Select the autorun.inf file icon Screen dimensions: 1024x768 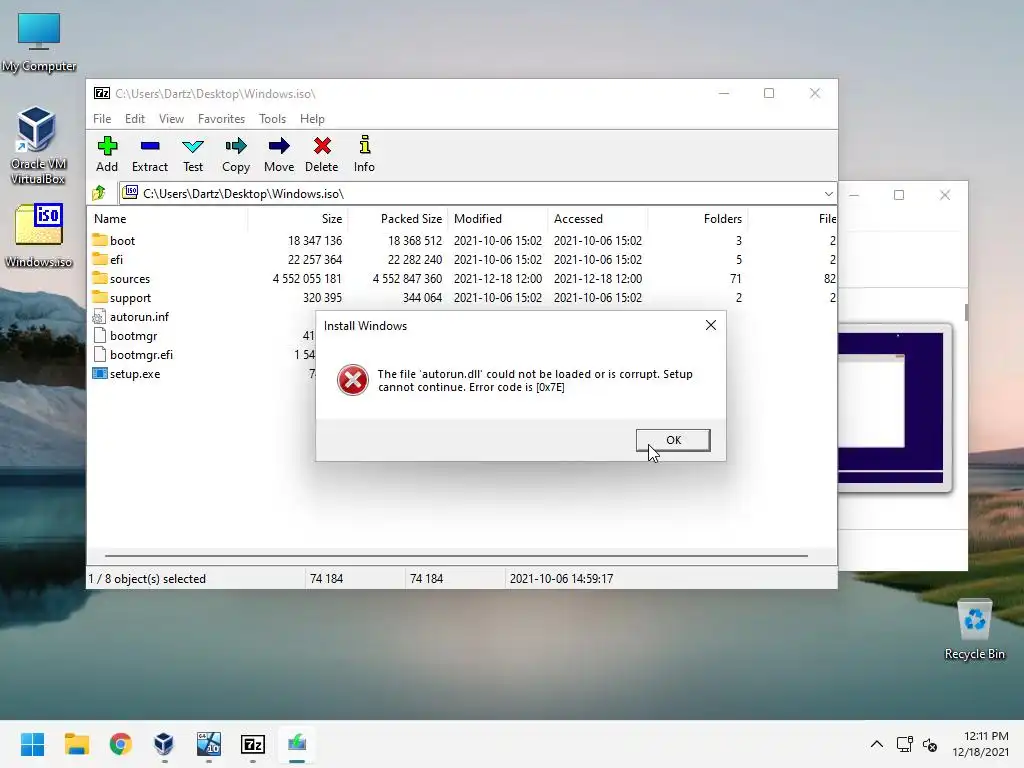coord(99,317)
